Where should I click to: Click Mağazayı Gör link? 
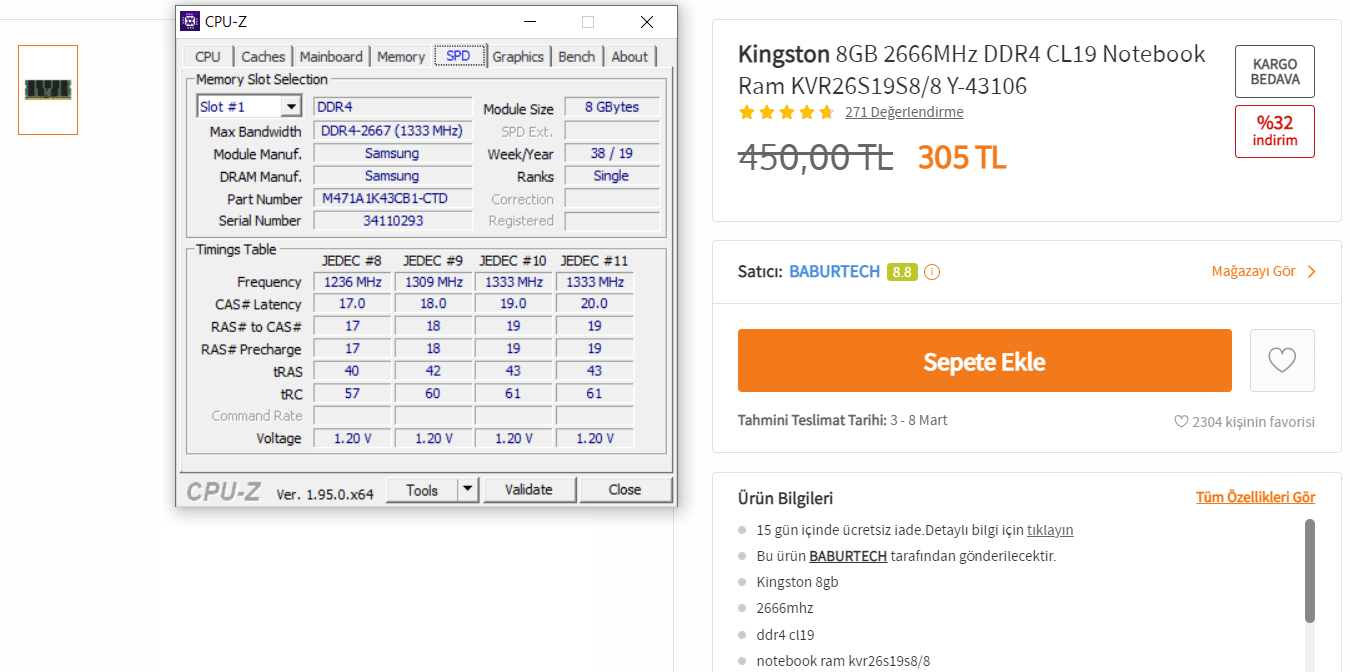coord(1253,272)
